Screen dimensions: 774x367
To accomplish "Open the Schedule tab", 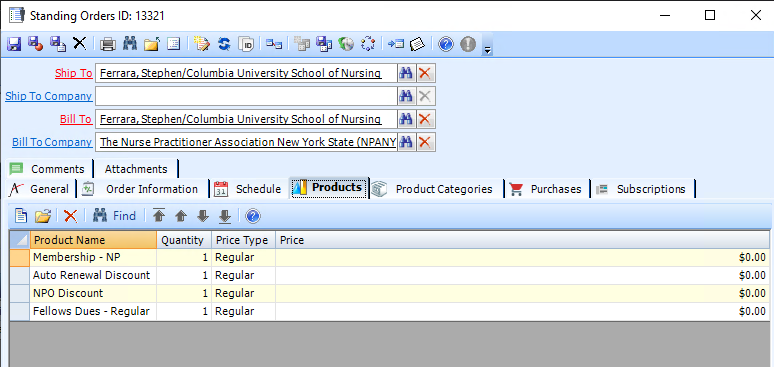I will [249, 189].
